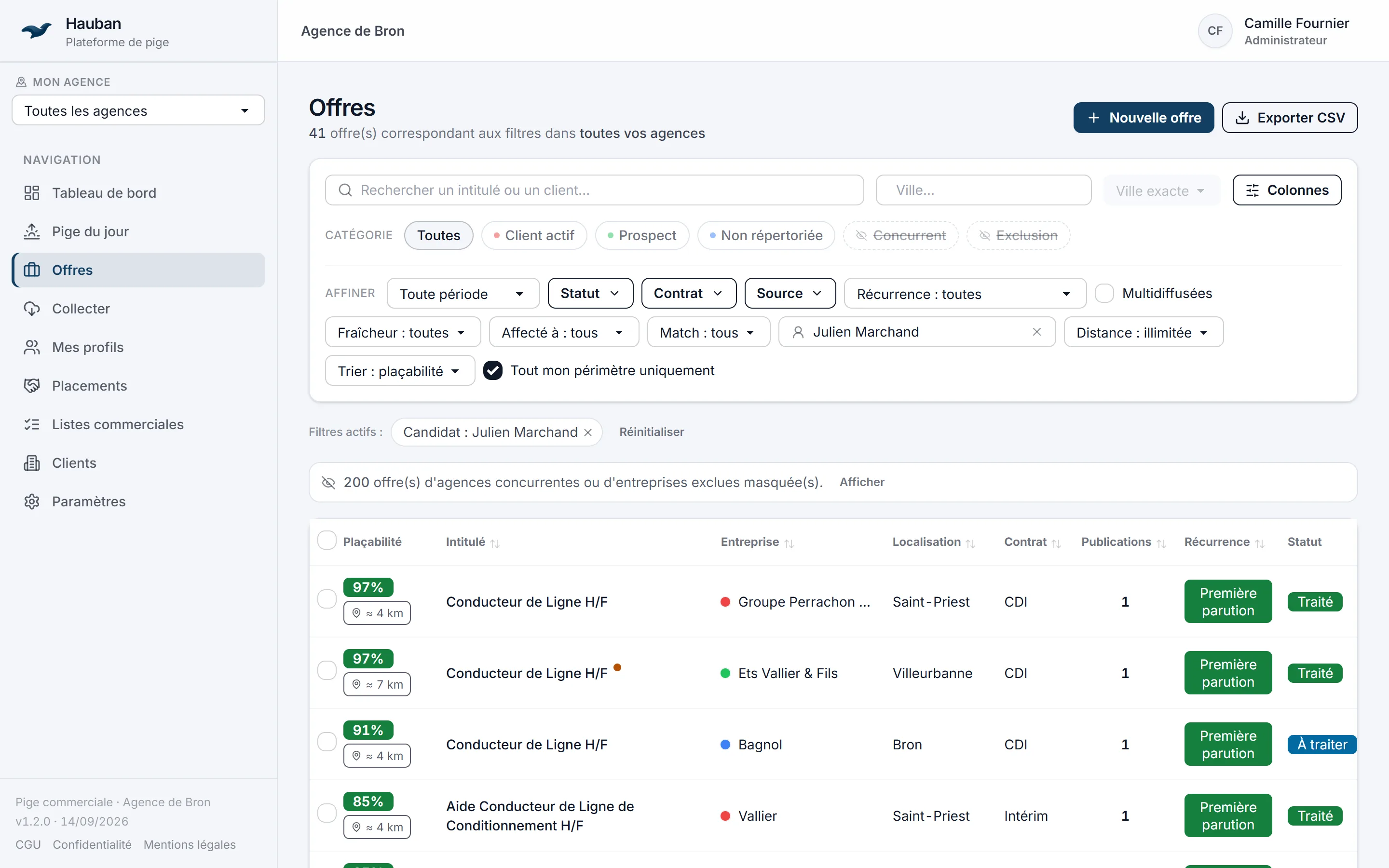Click the À traiter status badge
The image size is (1389, 868).
click(x=1322, y=745)
